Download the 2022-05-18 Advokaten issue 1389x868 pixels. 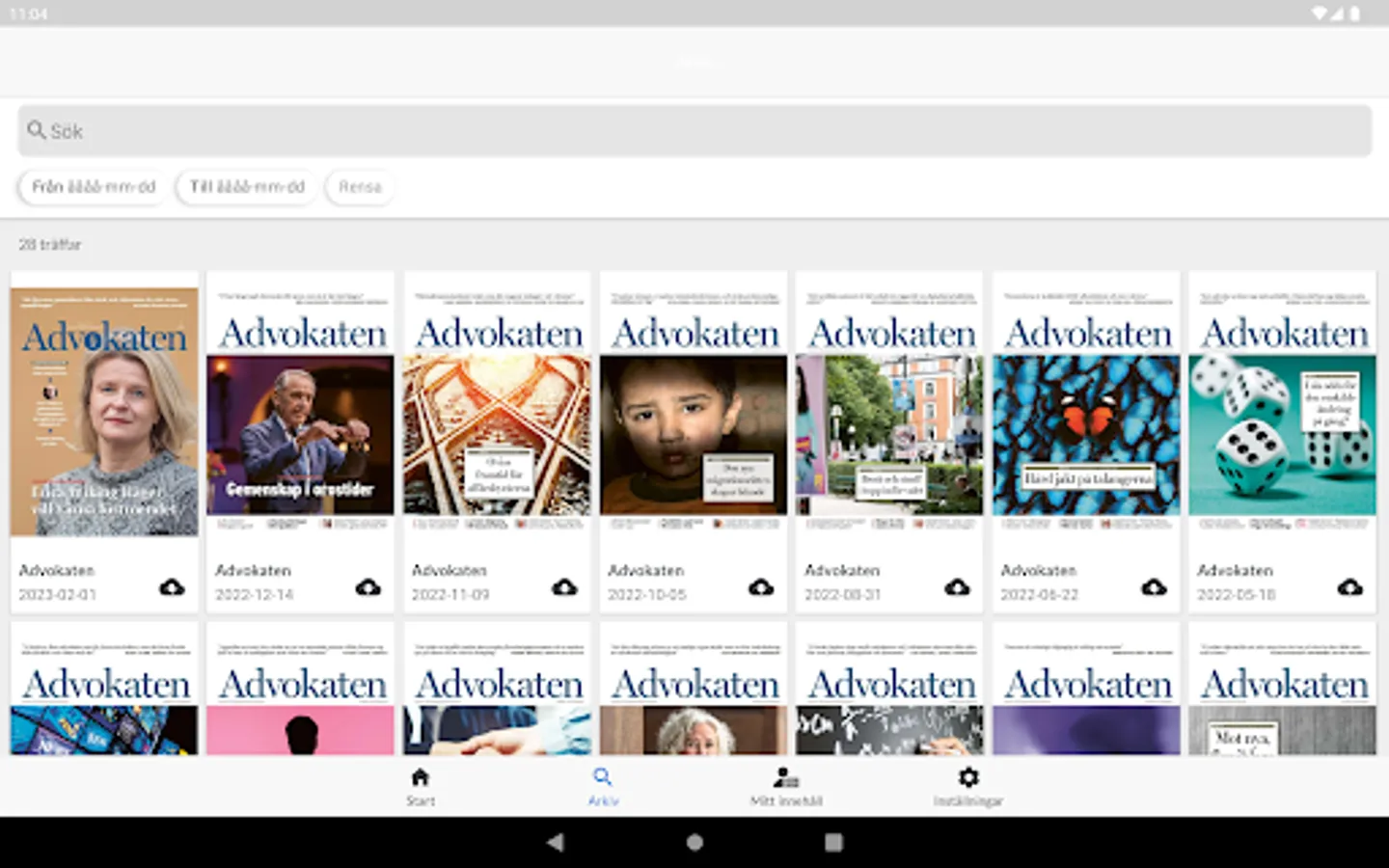pos(1350,586)
